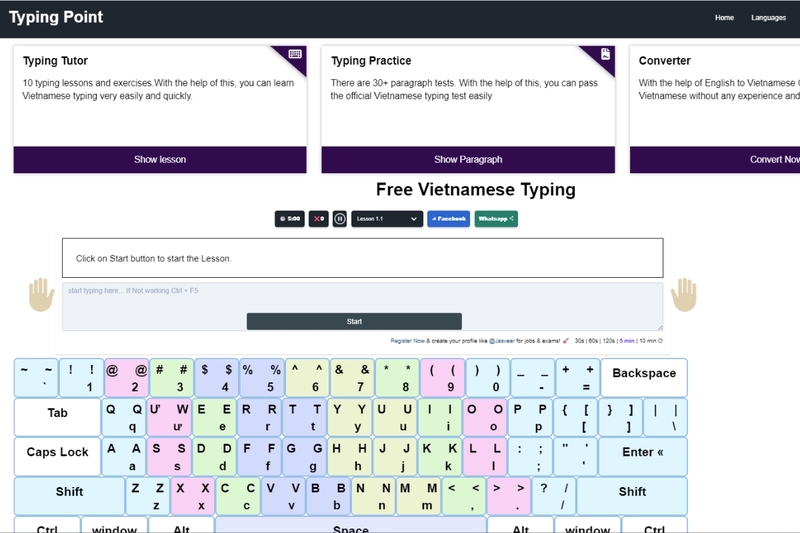Image resolution: width=800 pixels, height=533 pixels.
Task: Click the Enter key on virtual keyboard
Action: point(643,456)
